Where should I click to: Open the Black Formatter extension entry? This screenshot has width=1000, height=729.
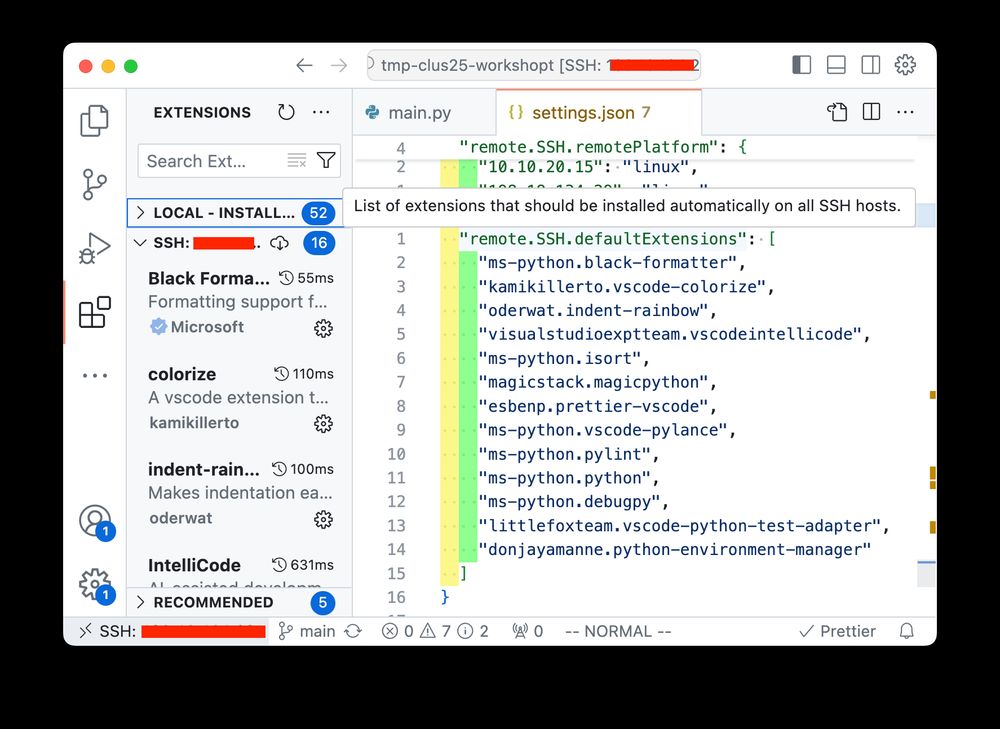pos(240,304)
